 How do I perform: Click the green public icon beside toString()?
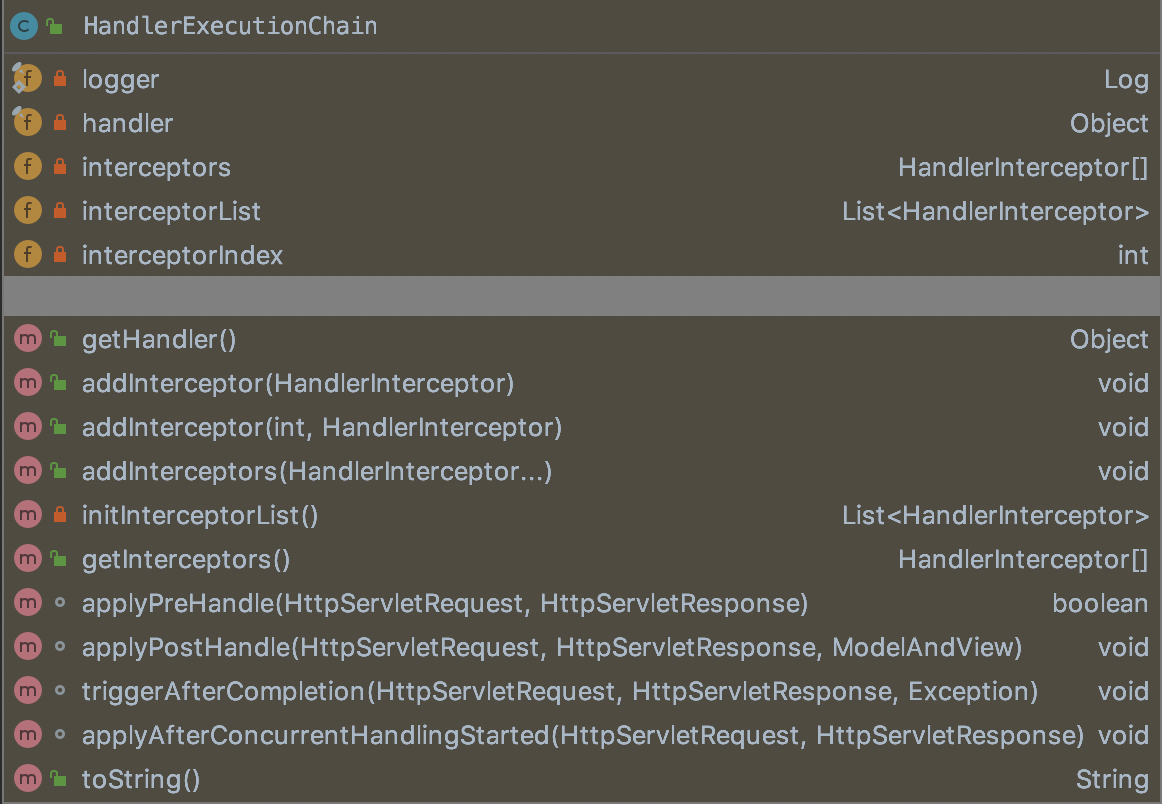click(60, 779)
